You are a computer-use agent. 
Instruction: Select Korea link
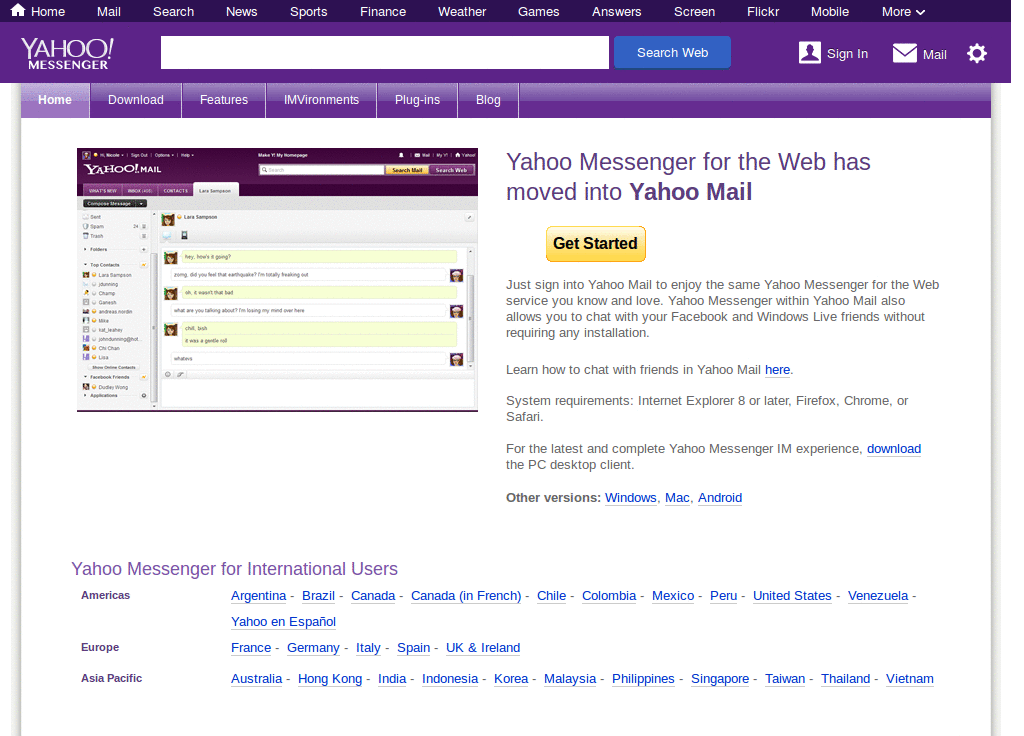[x=511, y=679]
